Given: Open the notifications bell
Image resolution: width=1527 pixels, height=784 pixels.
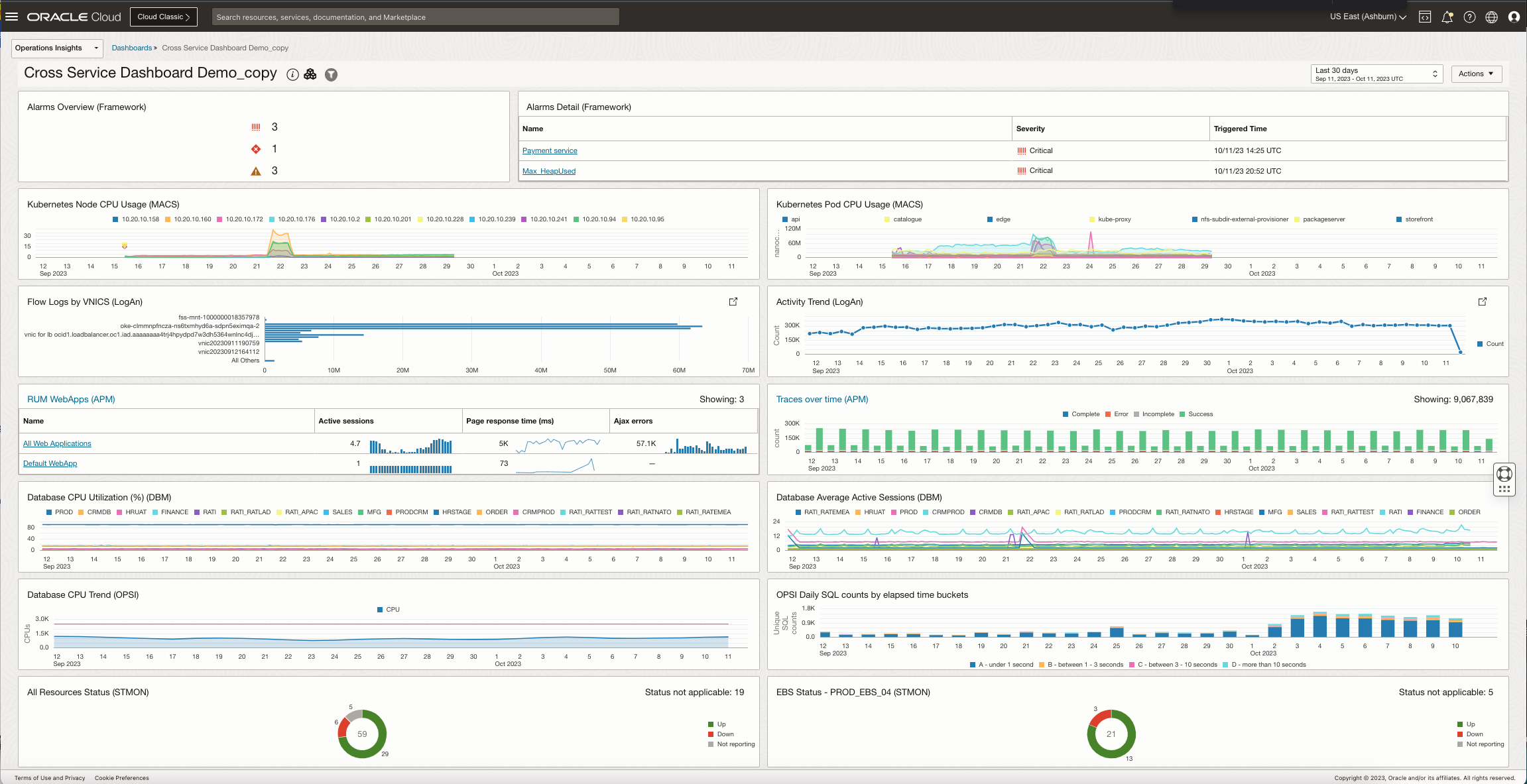Looking at the screenshot, I should (x=1447, y=17).
